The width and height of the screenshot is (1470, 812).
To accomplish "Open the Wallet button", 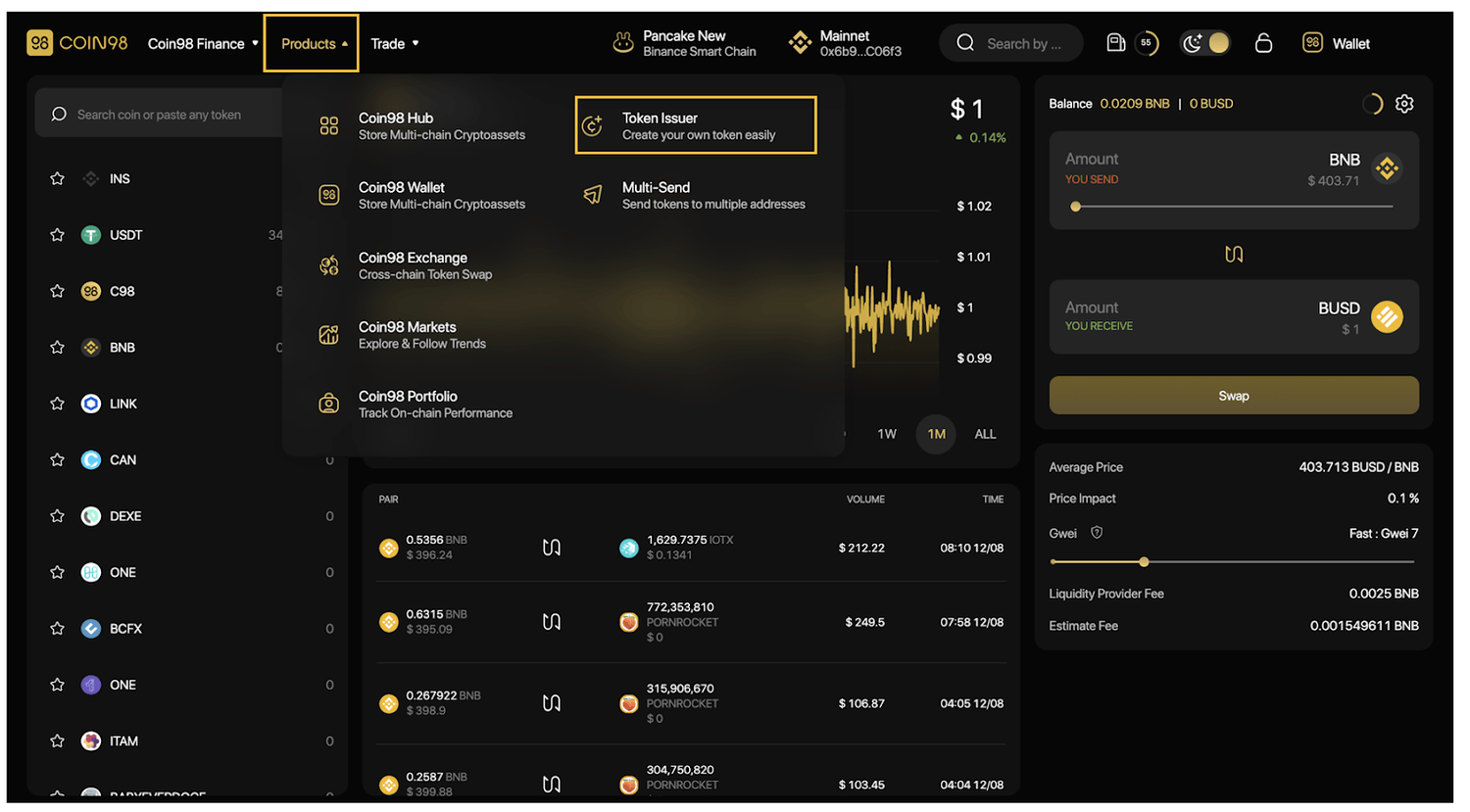I will tap(1337, 43).
